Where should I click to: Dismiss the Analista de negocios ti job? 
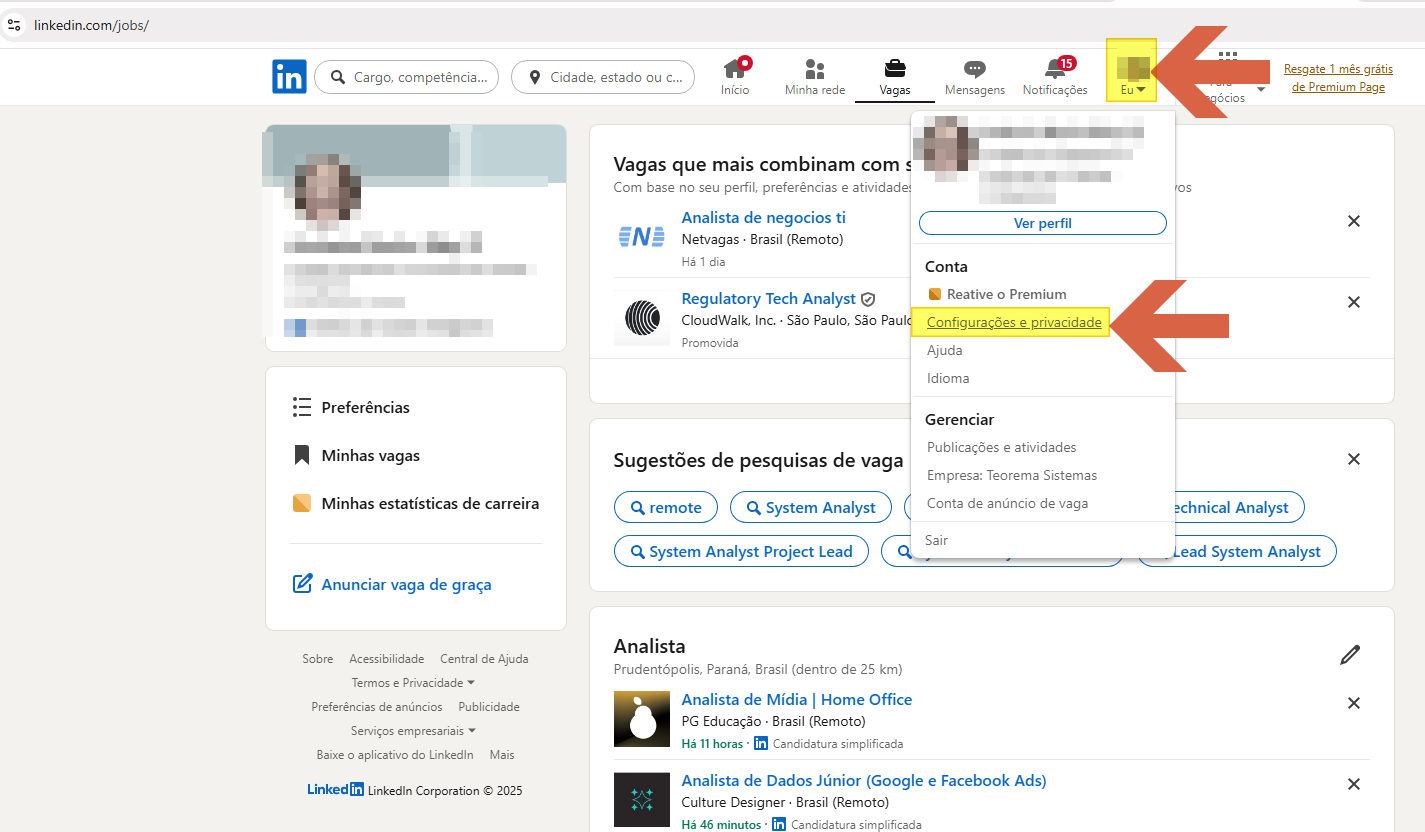point(1354,221)
